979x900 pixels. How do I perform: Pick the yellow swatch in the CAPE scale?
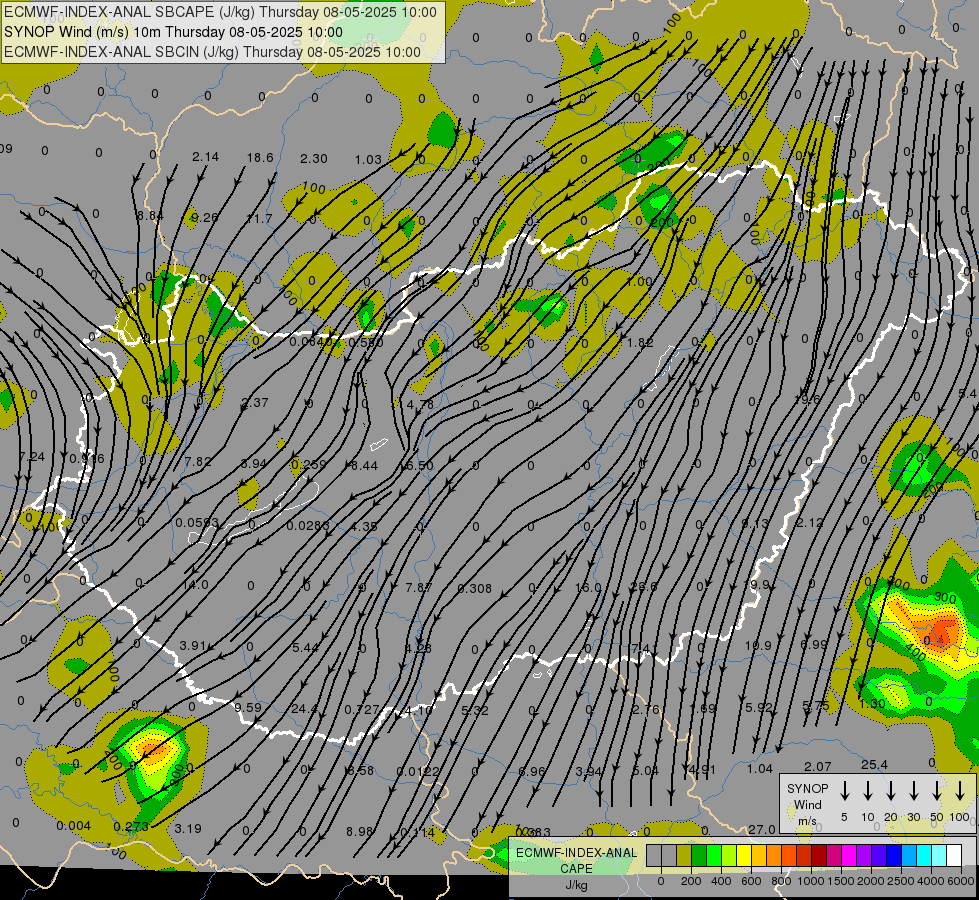click(744, 856)
